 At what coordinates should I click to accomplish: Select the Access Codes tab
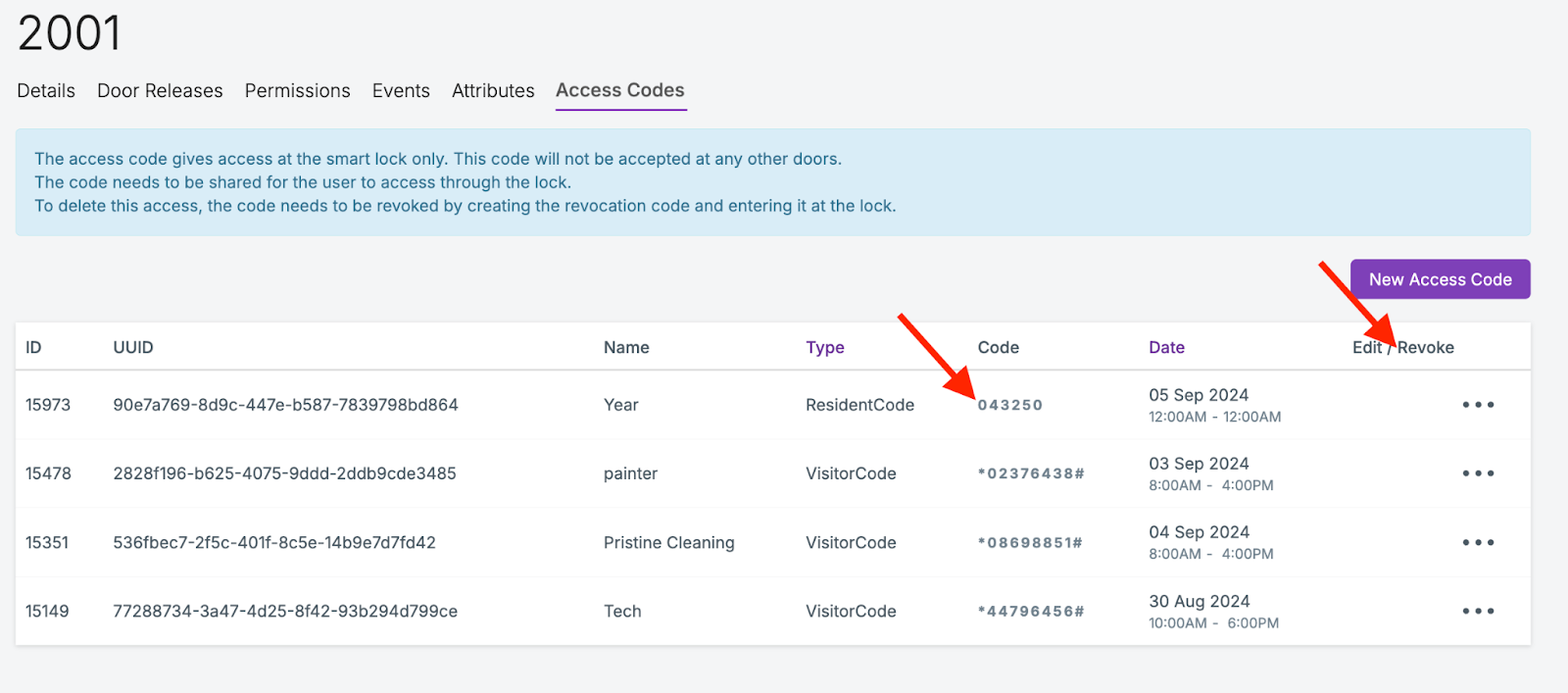point(620,90)
